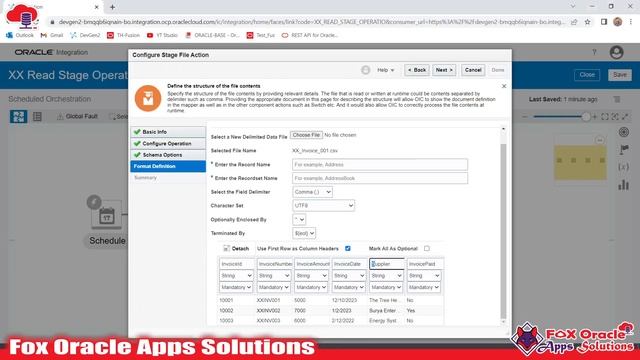Focus the Record Name input field
Screen dimensions: 640x360
click(x=380, y=164)
